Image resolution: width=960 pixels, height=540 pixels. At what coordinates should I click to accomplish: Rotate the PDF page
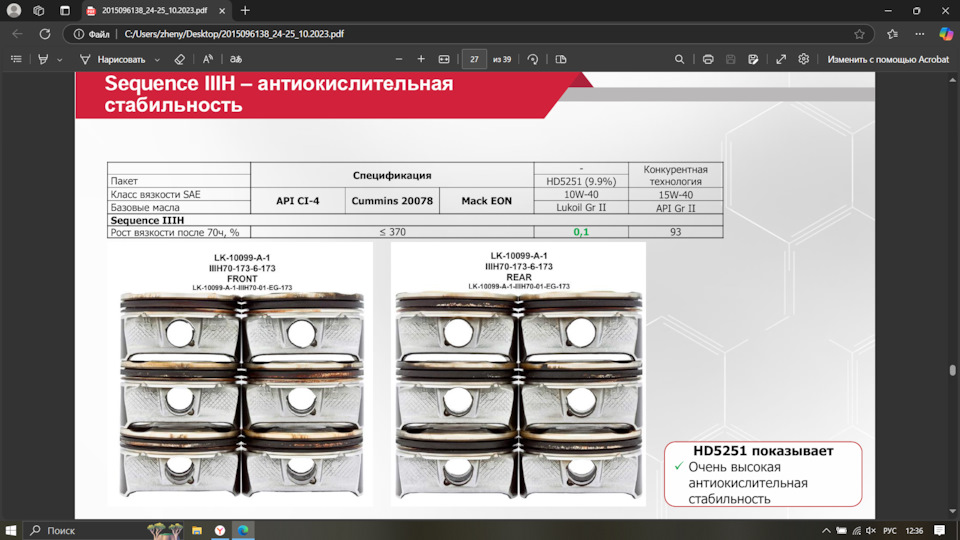(x=533, y=59)
